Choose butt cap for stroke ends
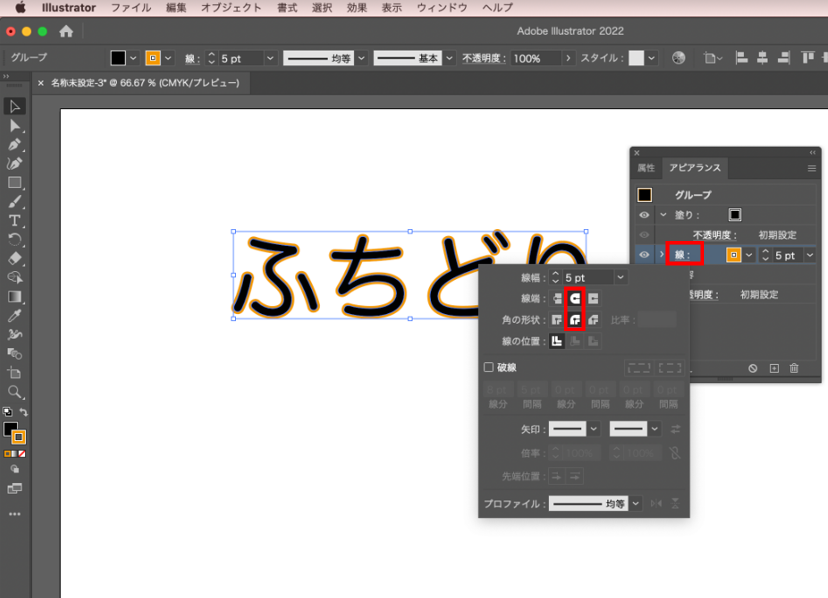 pos(557,298)
